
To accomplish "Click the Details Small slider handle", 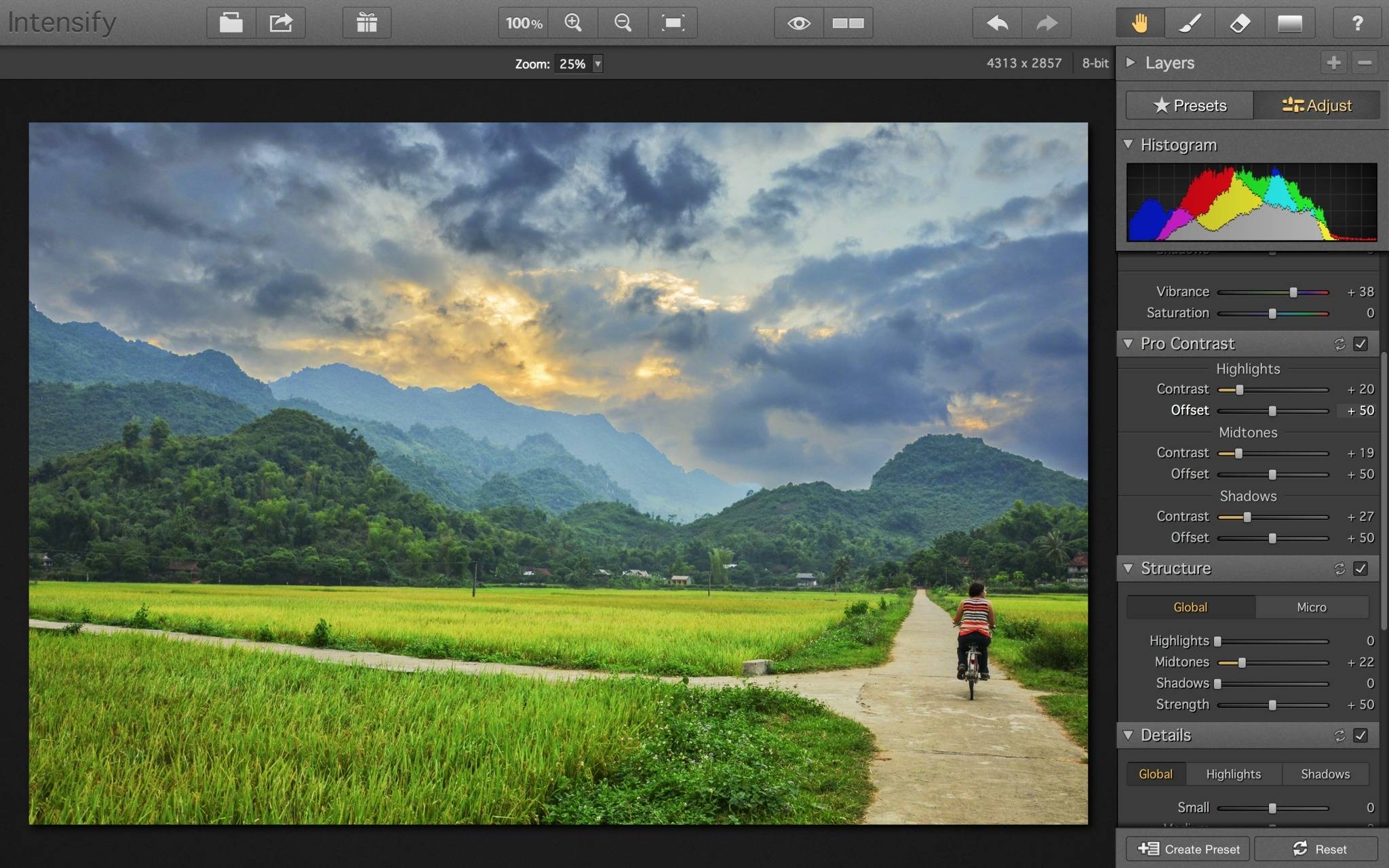I will point(1272,808).
